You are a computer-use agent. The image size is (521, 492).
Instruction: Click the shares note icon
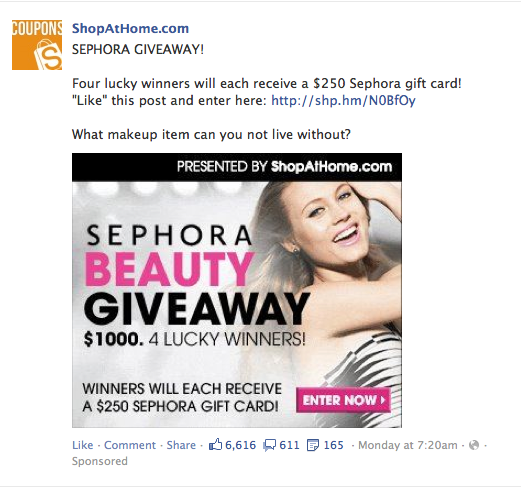312,445
